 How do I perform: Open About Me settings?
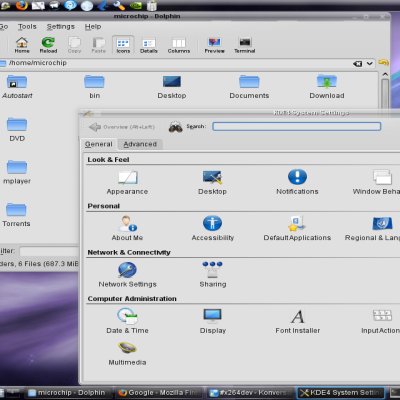tap(127, 229)
